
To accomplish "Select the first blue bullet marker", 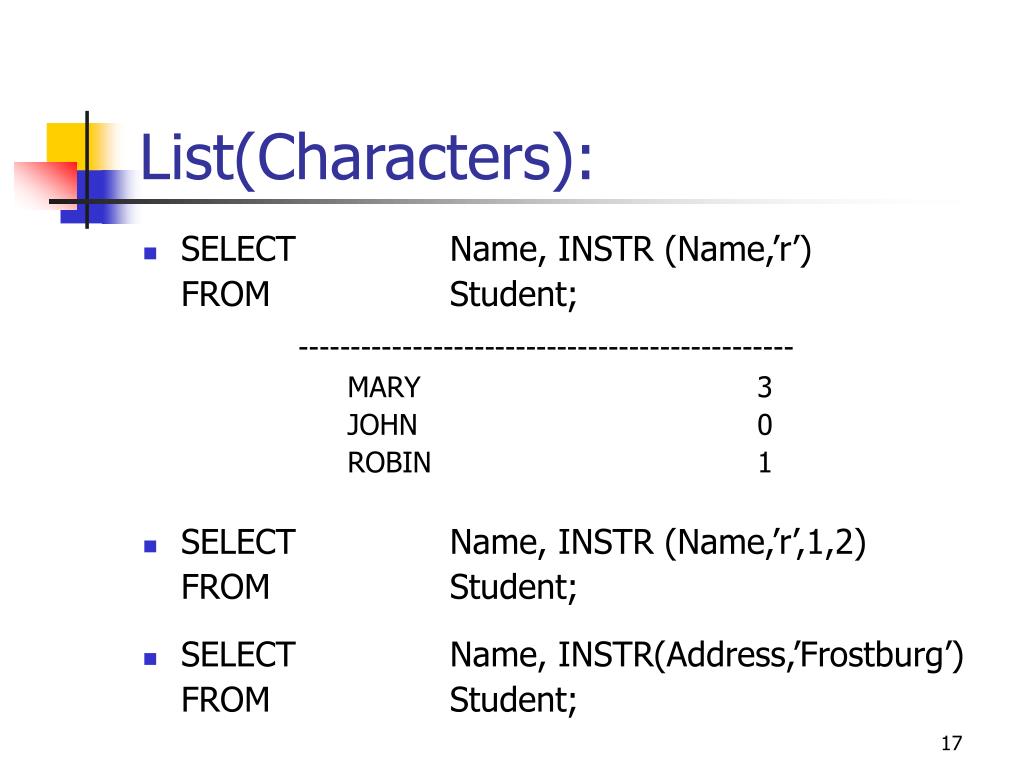I will [150, 253].
